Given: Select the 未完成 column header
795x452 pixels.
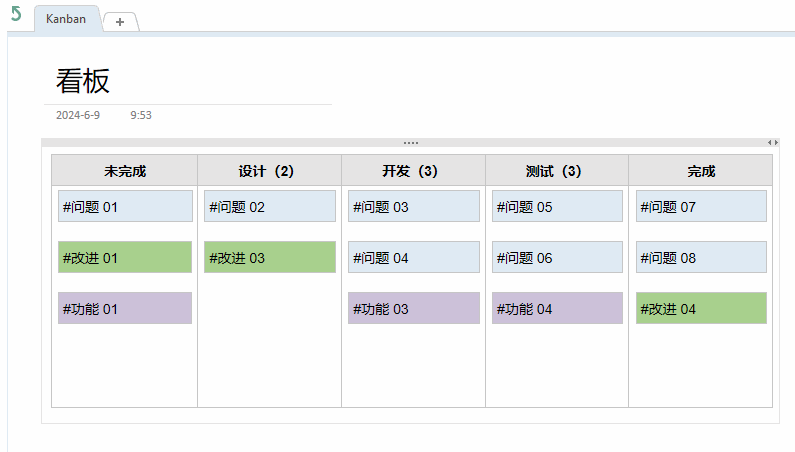Looking at the screenshot, I should tap(125, 171).
